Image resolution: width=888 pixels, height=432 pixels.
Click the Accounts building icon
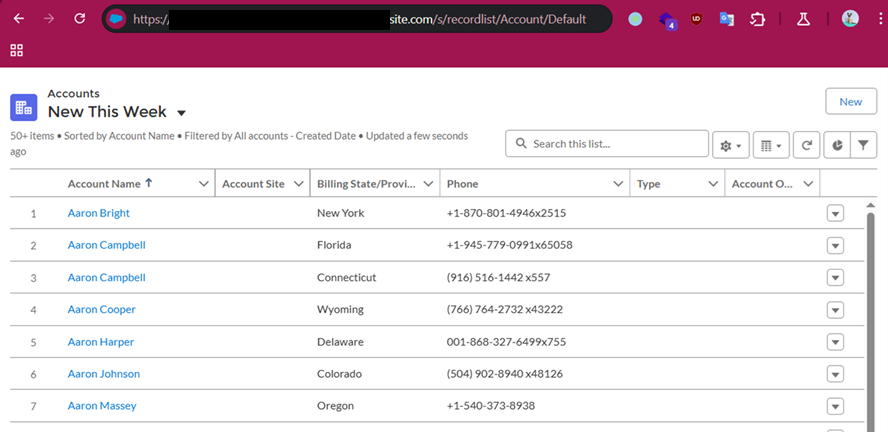(24, 108)
